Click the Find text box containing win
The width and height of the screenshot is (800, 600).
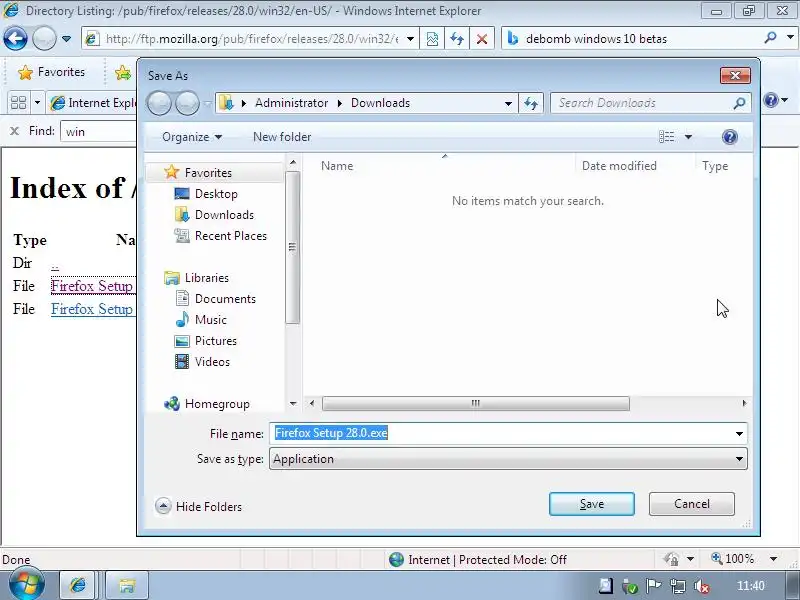click(98, 132)
